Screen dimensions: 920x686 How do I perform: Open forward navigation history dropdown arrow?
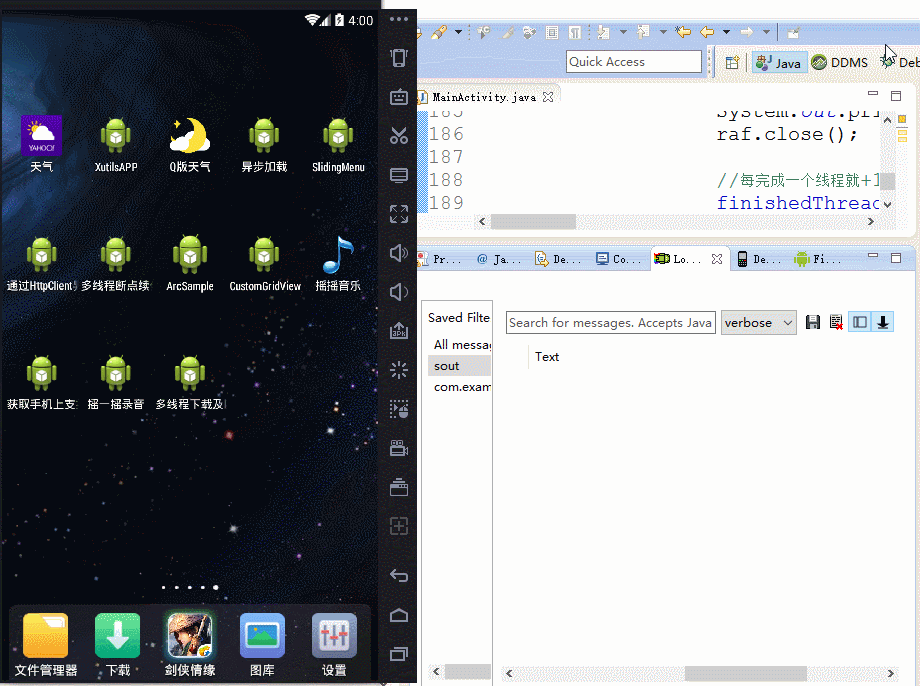[766, 32]
